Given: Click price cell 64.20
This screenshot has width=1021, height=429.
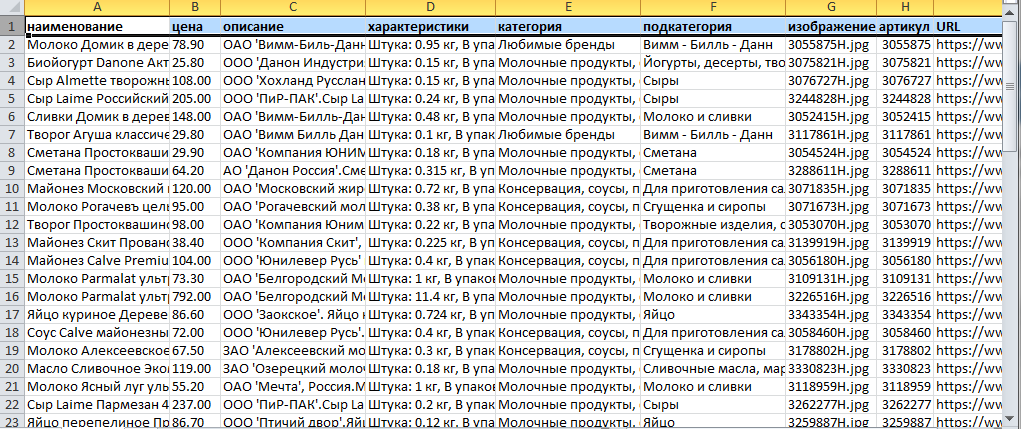Looking at the screenshot, I should (195, 171).
